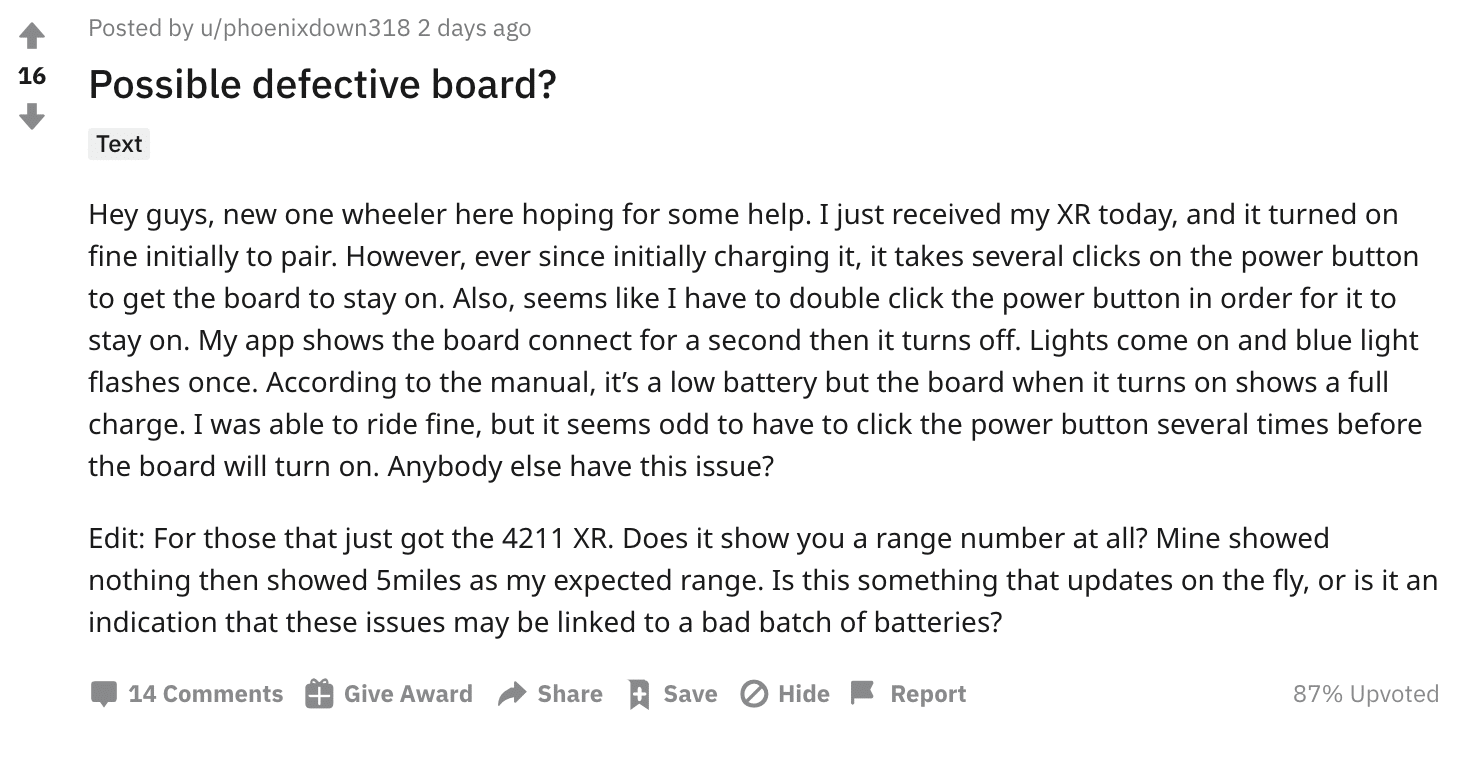Viewport: 1470px width, 760px height.
Task: Click the crossed-circle hide icon
Action: pos(753,694)
